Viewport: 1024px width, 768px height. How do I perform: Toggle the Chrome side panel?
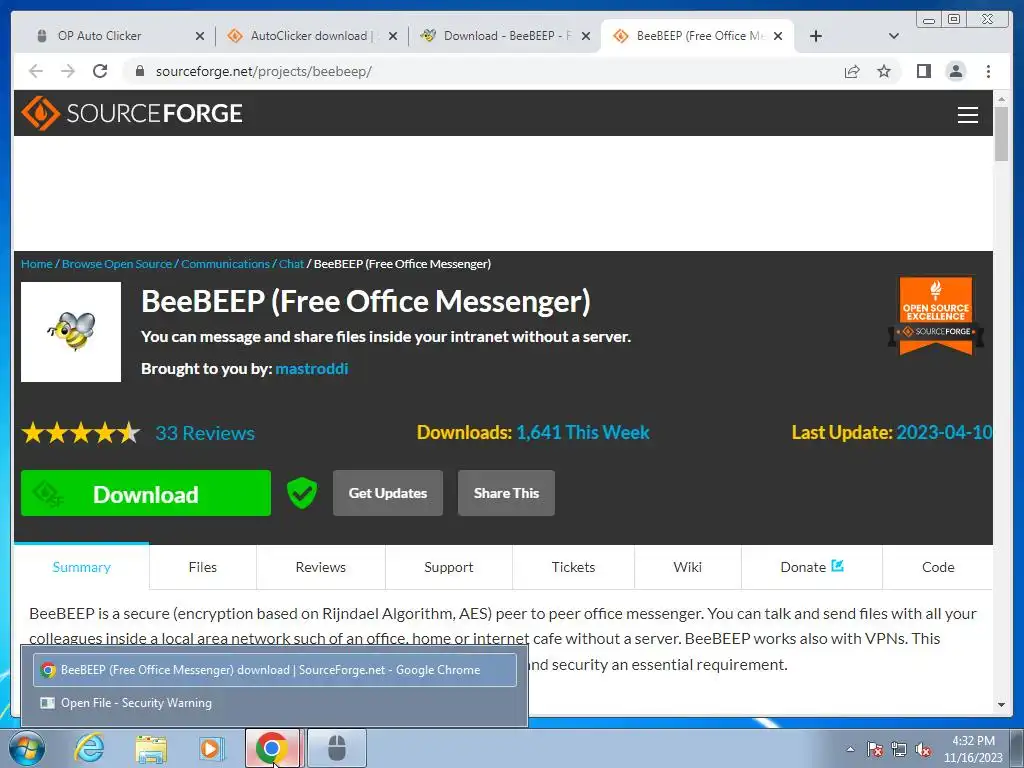pos(923,71)
